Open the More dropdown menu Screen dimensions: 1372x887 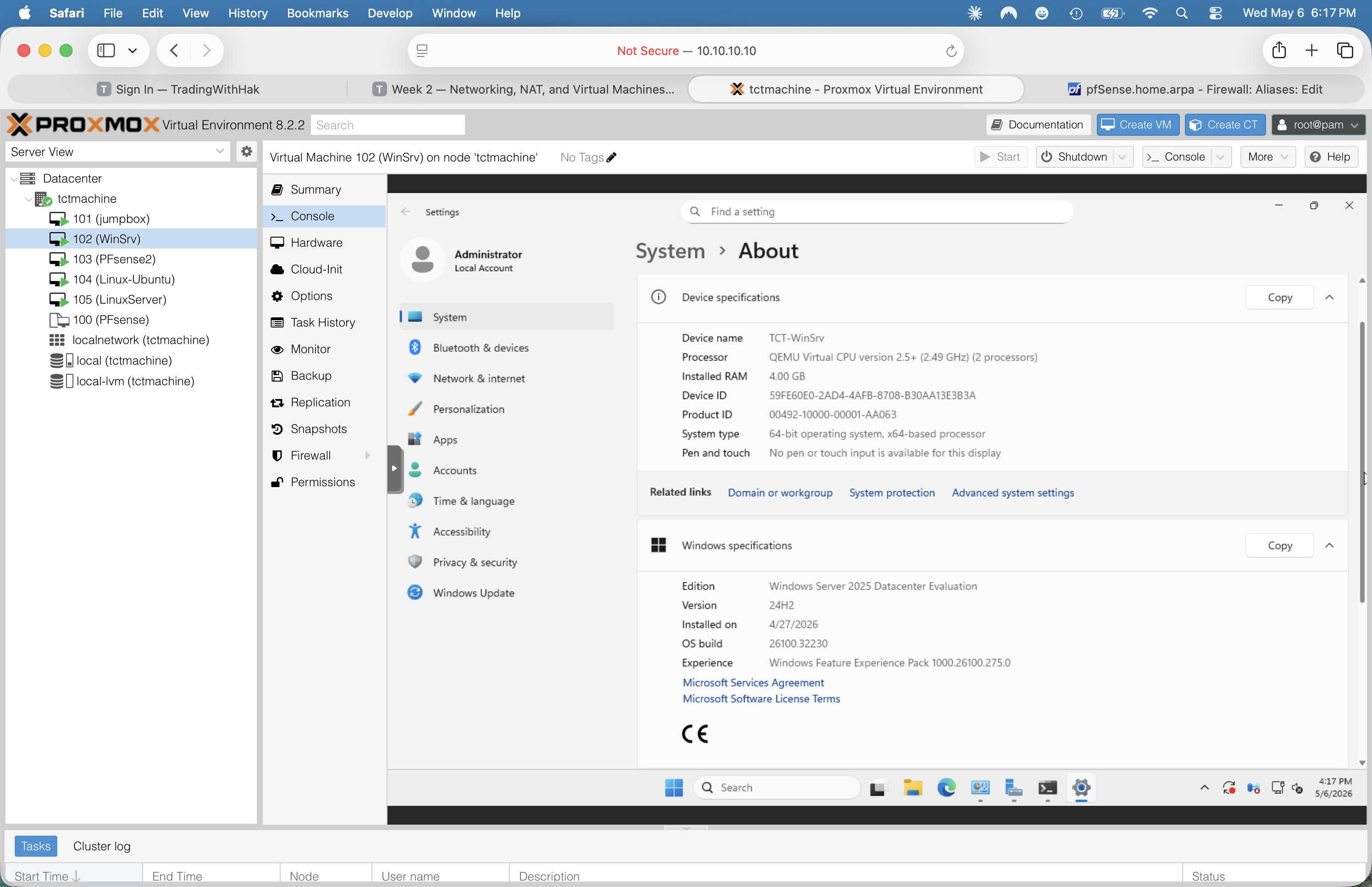click(x=1268, y=157)
